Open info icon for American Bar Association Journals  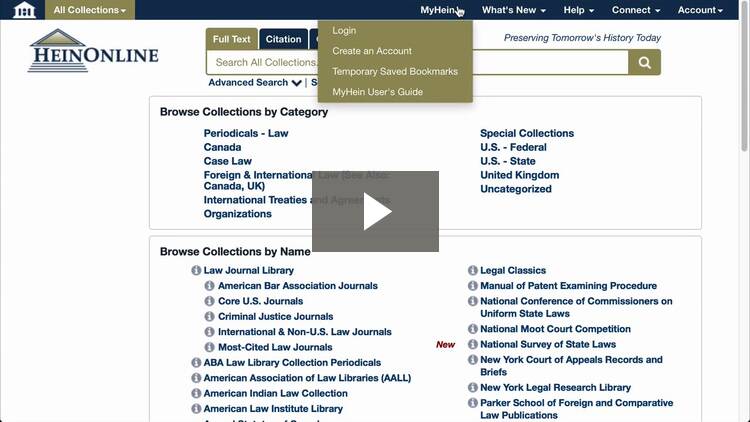pos(210,286)
